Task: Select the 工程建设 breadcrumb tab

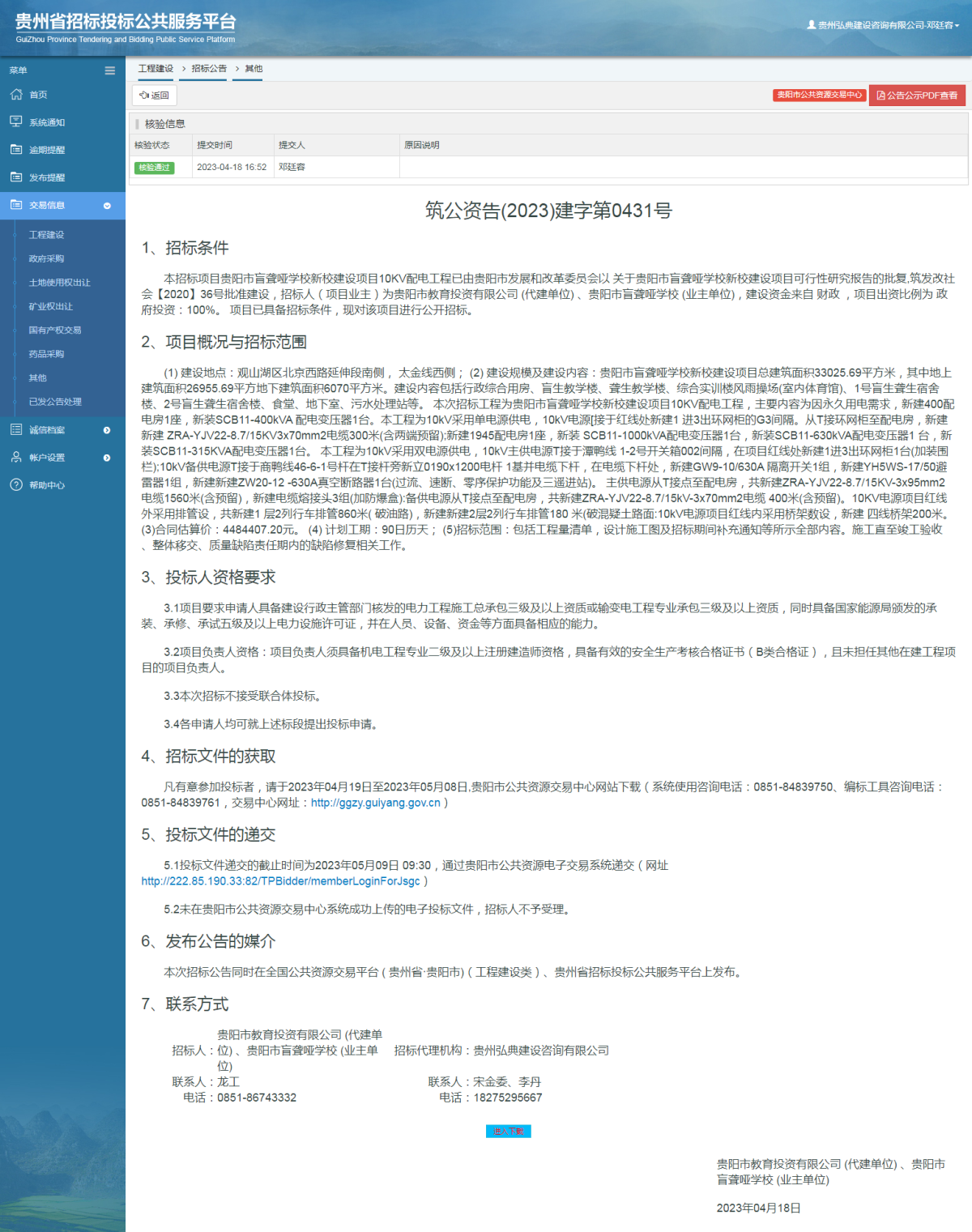Action: point(156,69)
